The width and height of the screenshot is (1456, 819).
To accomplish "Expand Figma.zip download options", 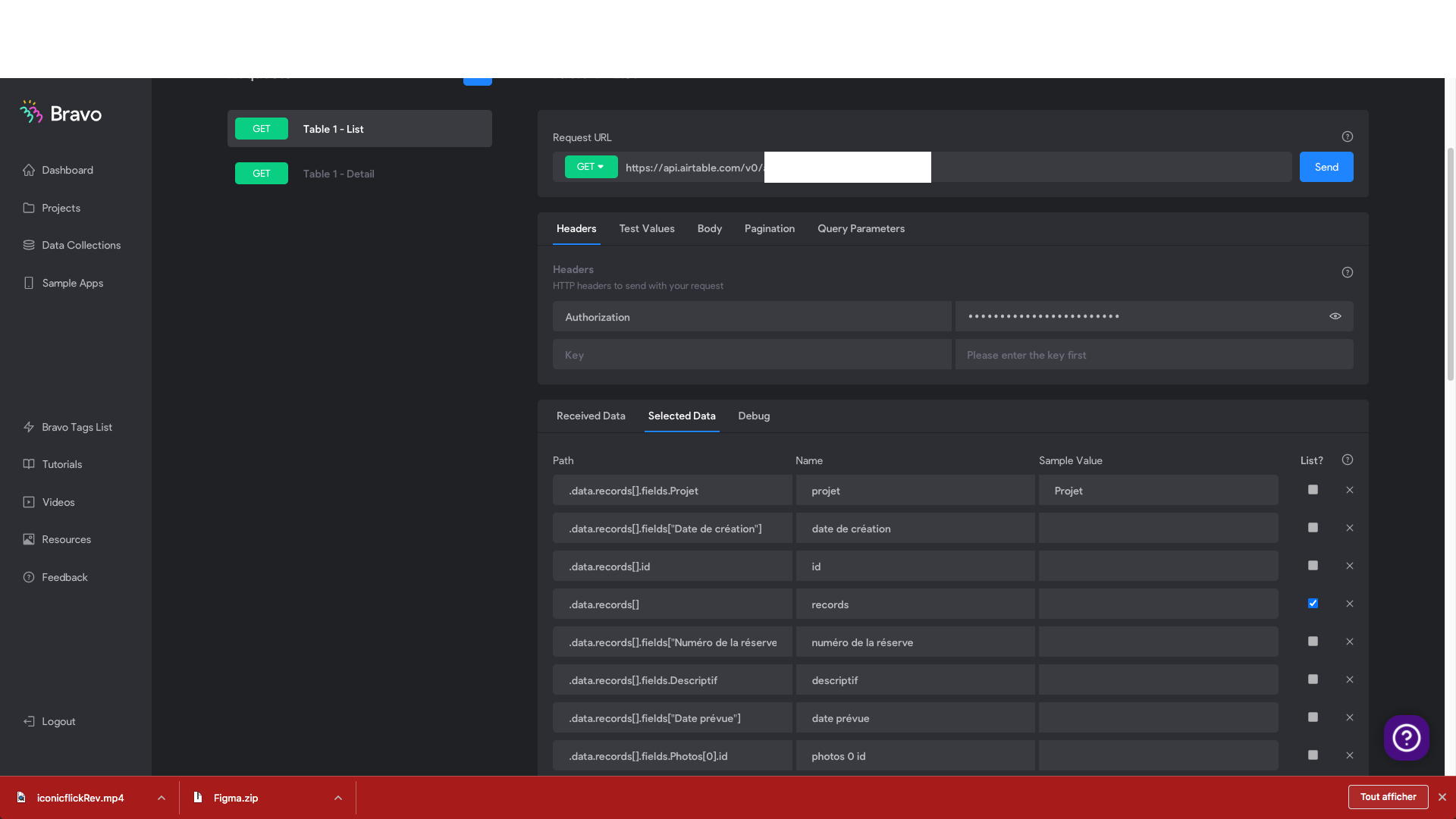I will pos(338,798).
